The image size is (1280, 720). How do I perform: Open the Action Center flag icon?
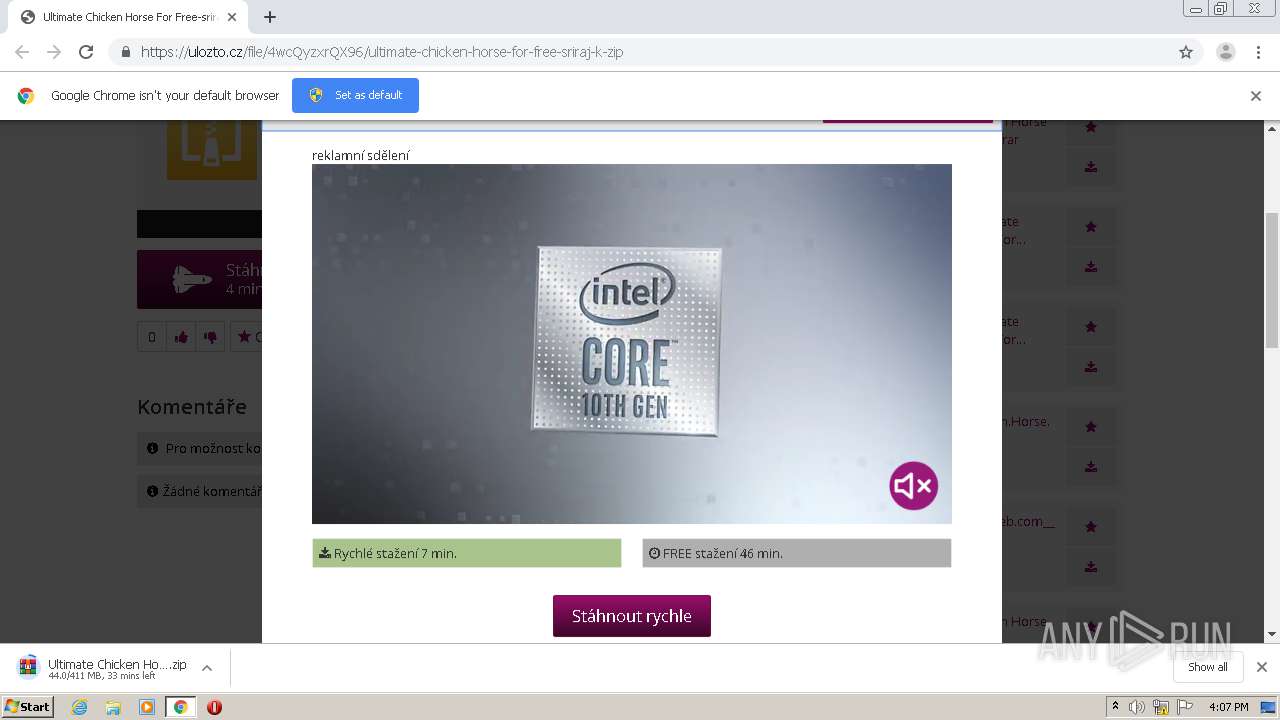[1185, 707]
